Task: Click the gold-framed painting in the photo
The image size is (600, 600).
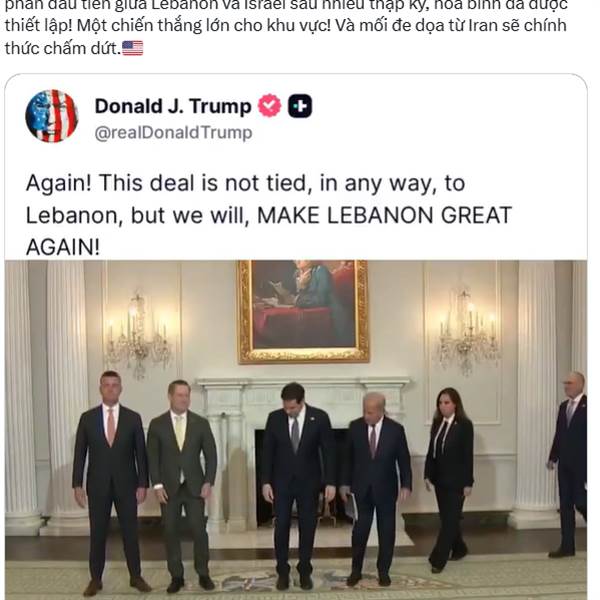Action: (x=303, y=311)
